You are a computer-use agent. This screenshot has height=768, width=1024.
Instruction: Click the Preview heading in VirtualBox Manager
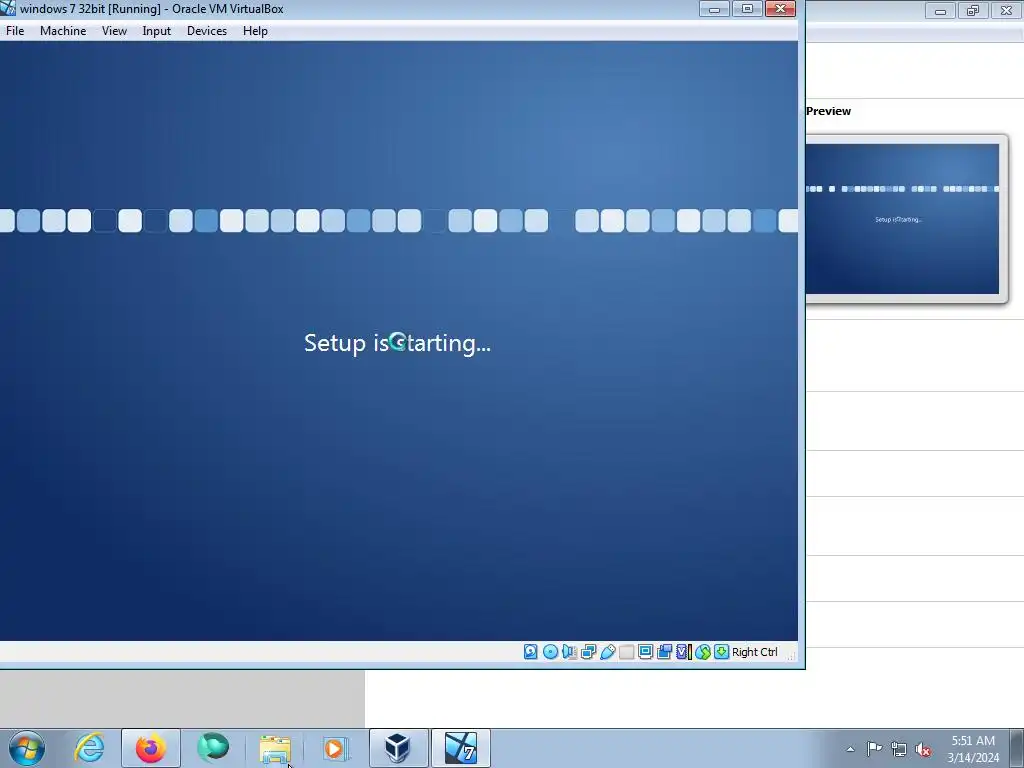click(828, 111)
